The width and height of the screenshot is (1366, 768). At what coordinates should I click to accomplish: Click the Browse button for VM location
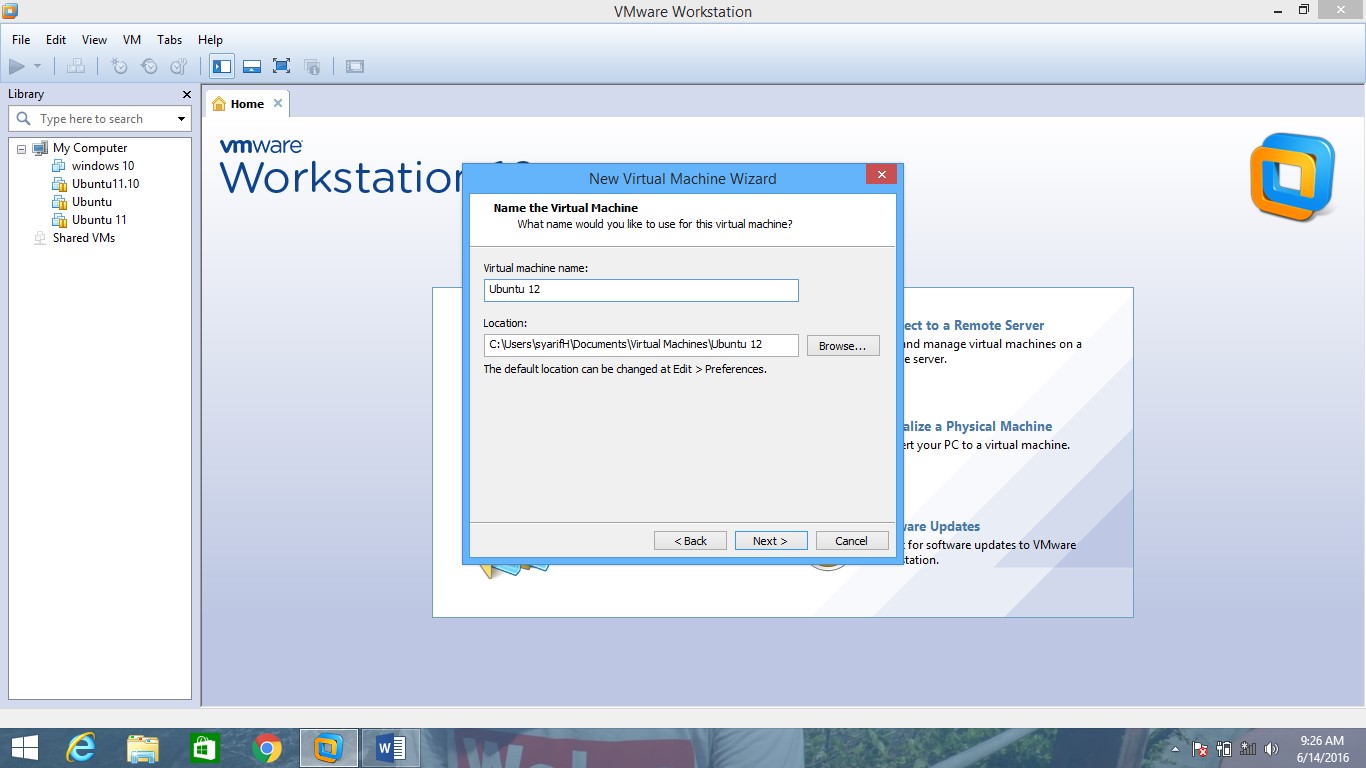pyautogui.click(x=843, y=345)
